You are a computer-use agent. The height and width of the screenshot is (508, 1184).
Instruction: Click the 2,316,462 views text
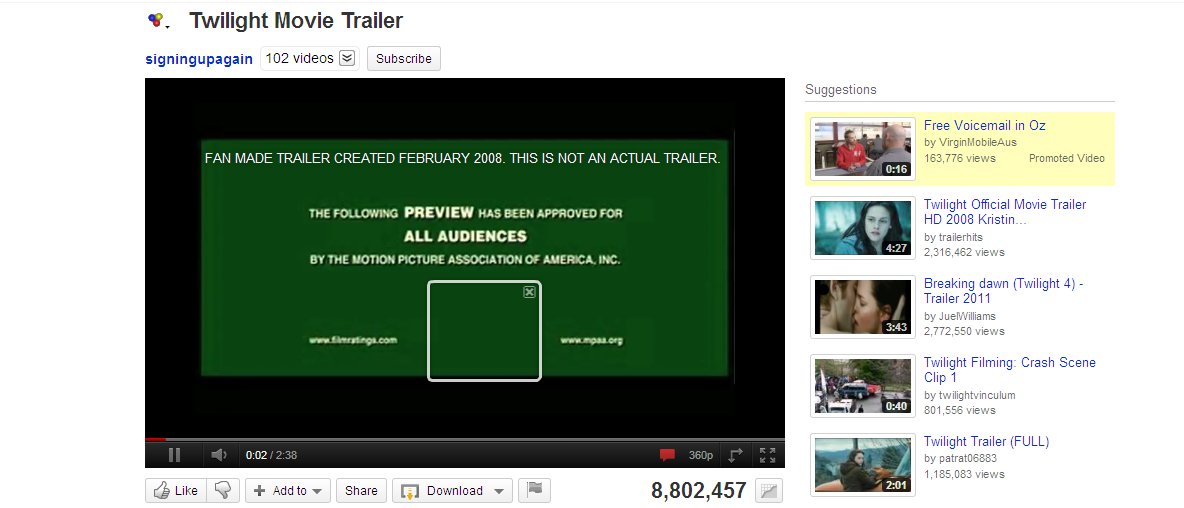point(964,252)
